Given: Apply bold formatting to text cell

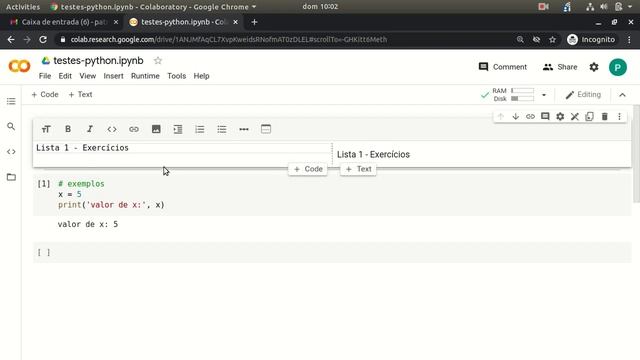Looking at the screenshot, I should click(x=68, y=129).
